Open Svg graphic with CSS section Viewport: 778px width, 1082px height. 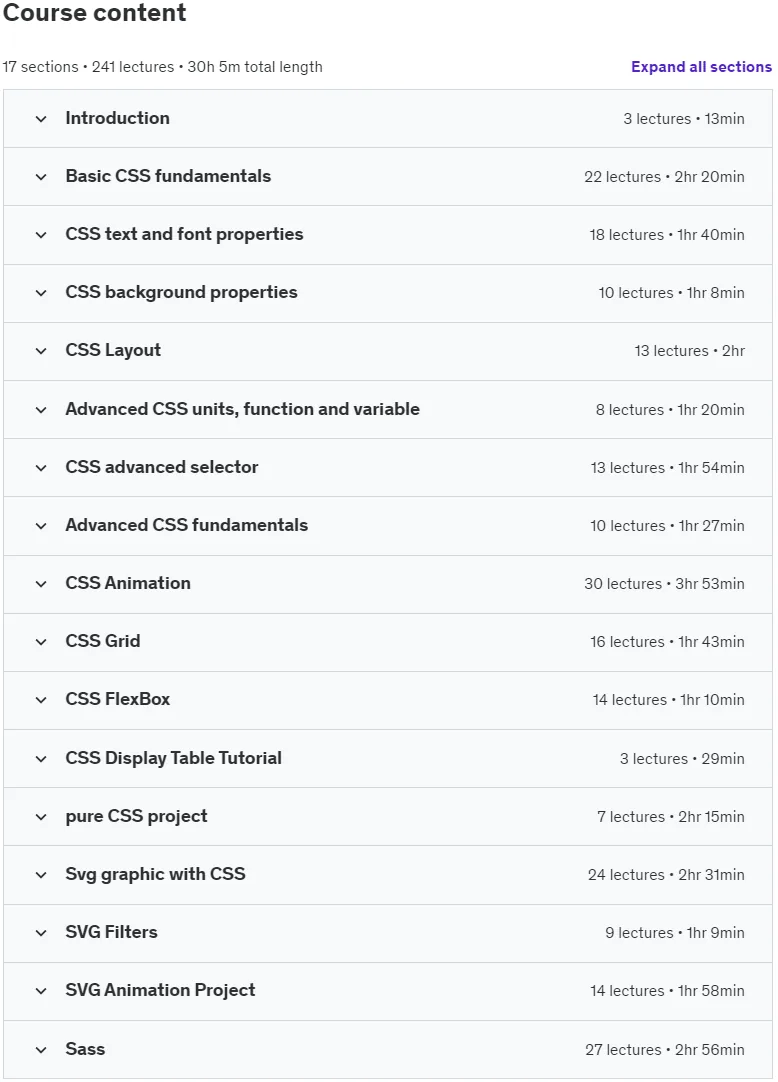155,874
